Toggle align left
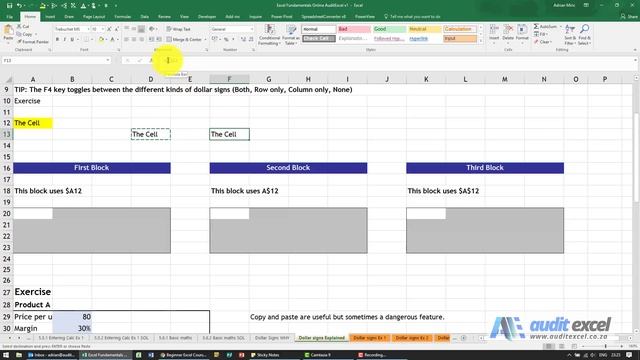 [127, 40]
